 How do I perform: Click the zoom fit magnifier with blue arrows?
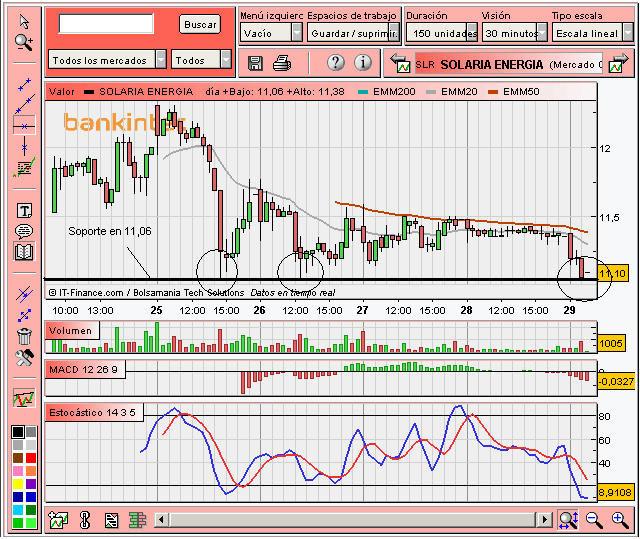click(568, 520)
